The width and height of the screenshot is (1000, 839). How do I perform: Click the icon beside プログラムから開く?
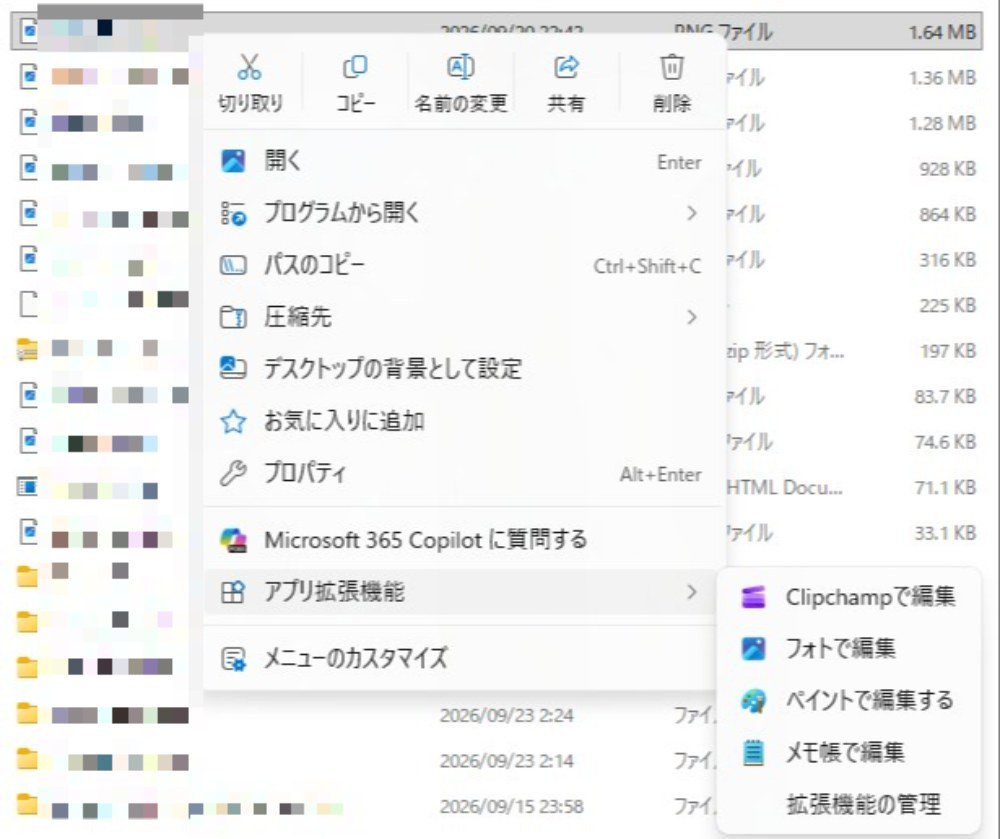tap(233, 213)
